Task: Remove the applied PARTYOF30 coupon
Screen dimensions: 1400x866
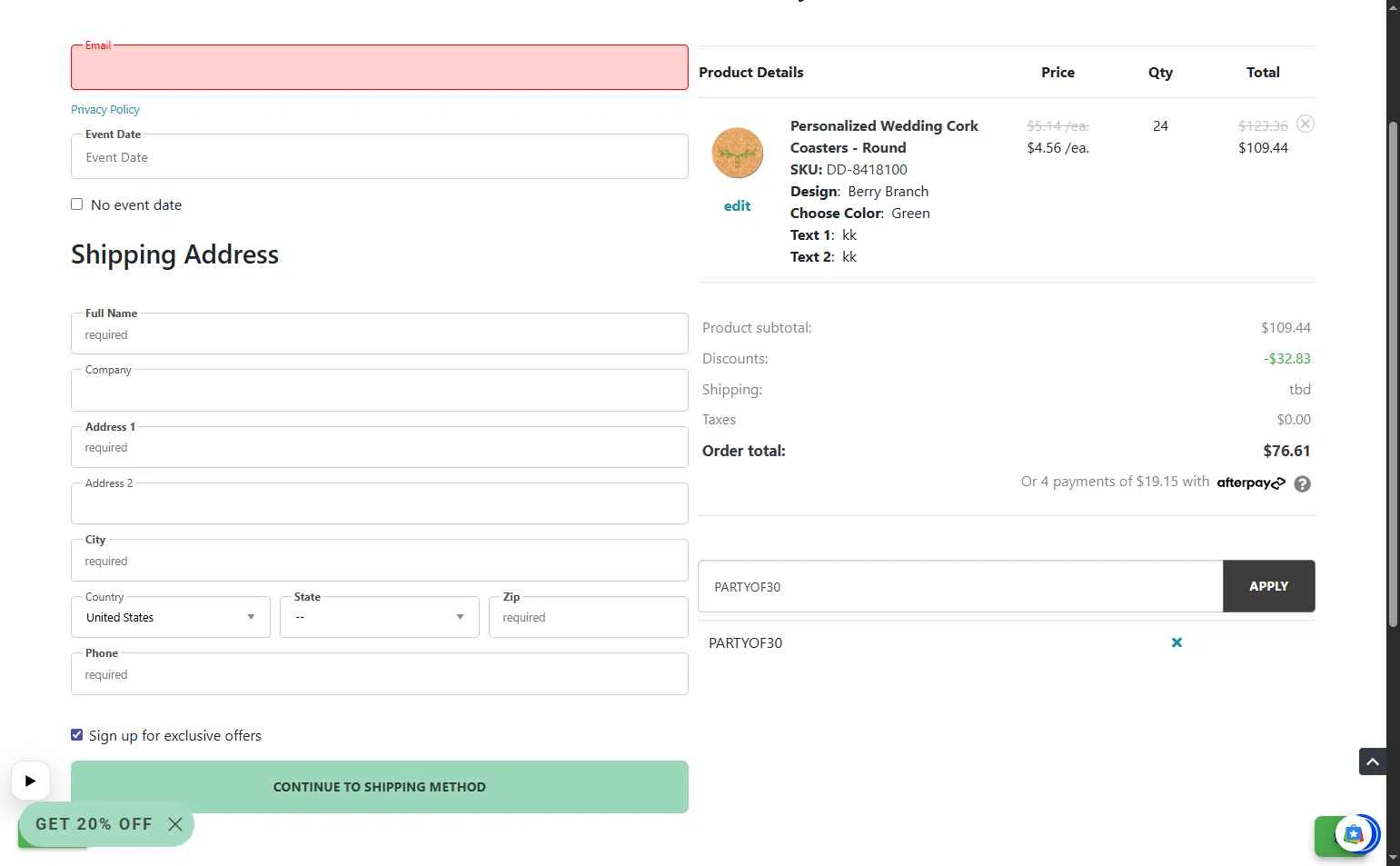Action: 1177,642
